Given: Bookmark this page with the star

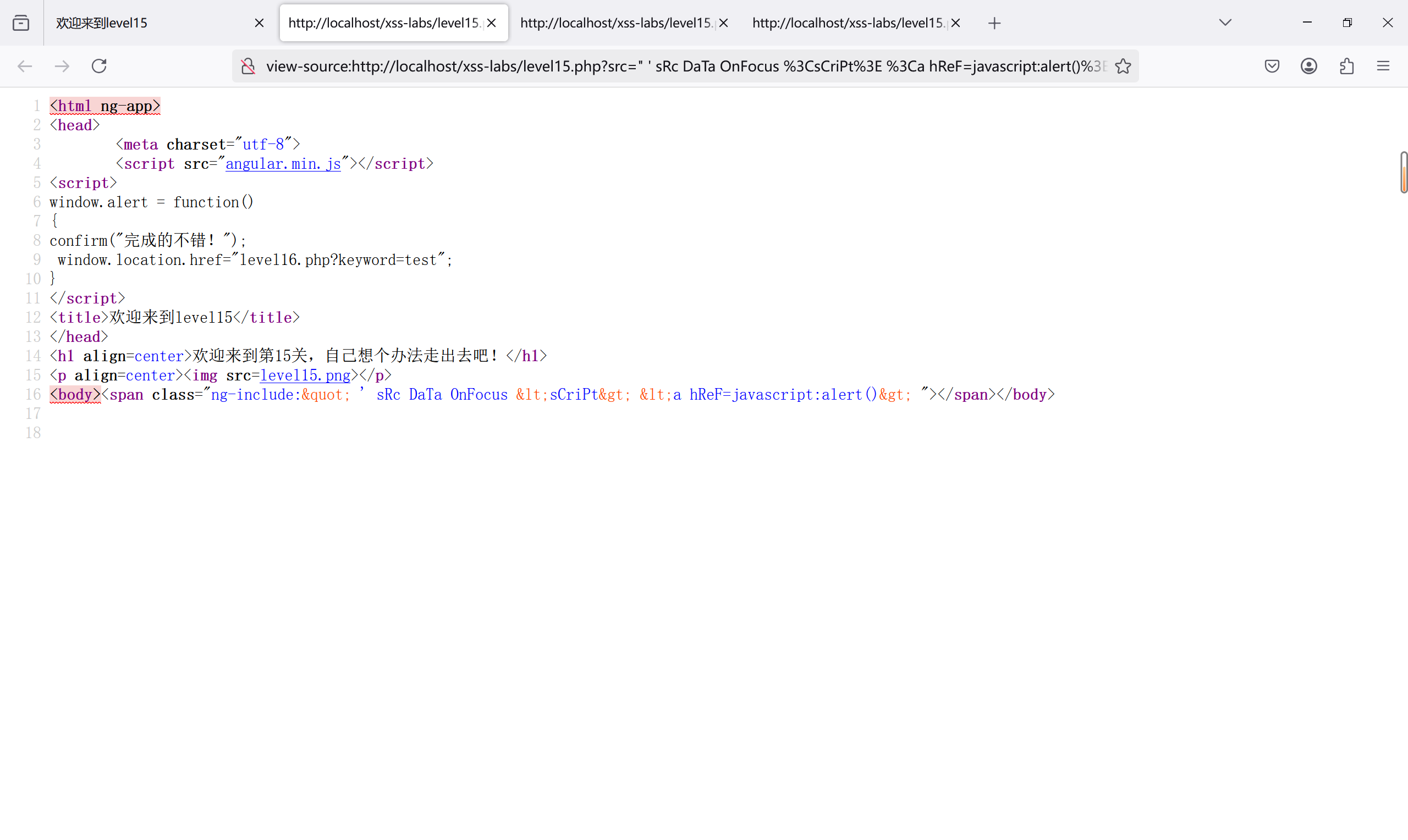Looking at the screenshot, I should [1123, 66].
